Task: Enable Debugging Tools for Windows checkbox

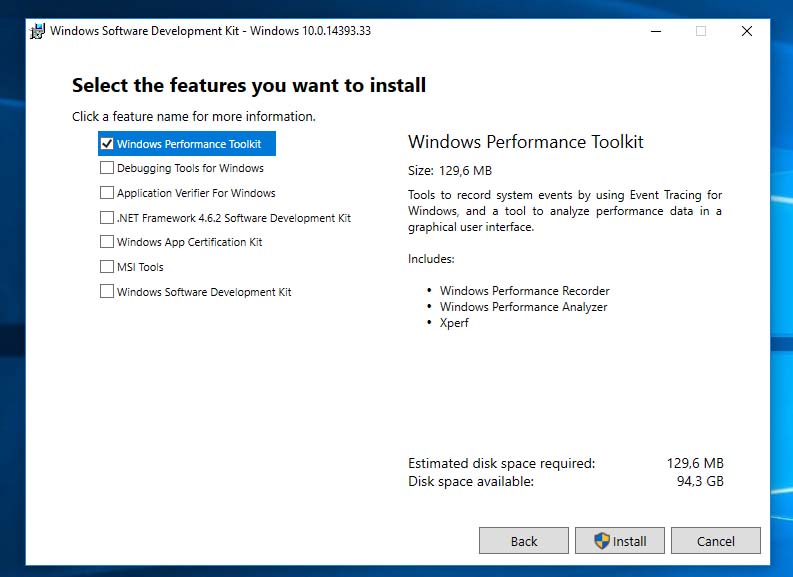Action: click(x=107, y=169)
